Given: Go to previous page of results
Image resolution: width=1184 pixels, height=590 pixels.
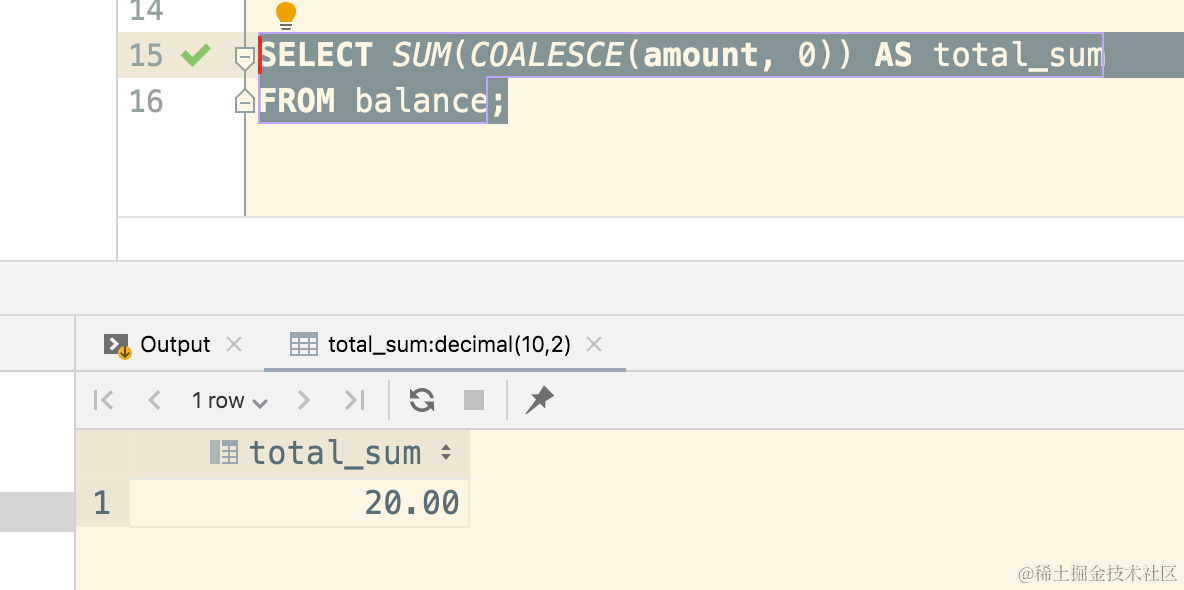Looking at the screenshot, I should [154, 399].
